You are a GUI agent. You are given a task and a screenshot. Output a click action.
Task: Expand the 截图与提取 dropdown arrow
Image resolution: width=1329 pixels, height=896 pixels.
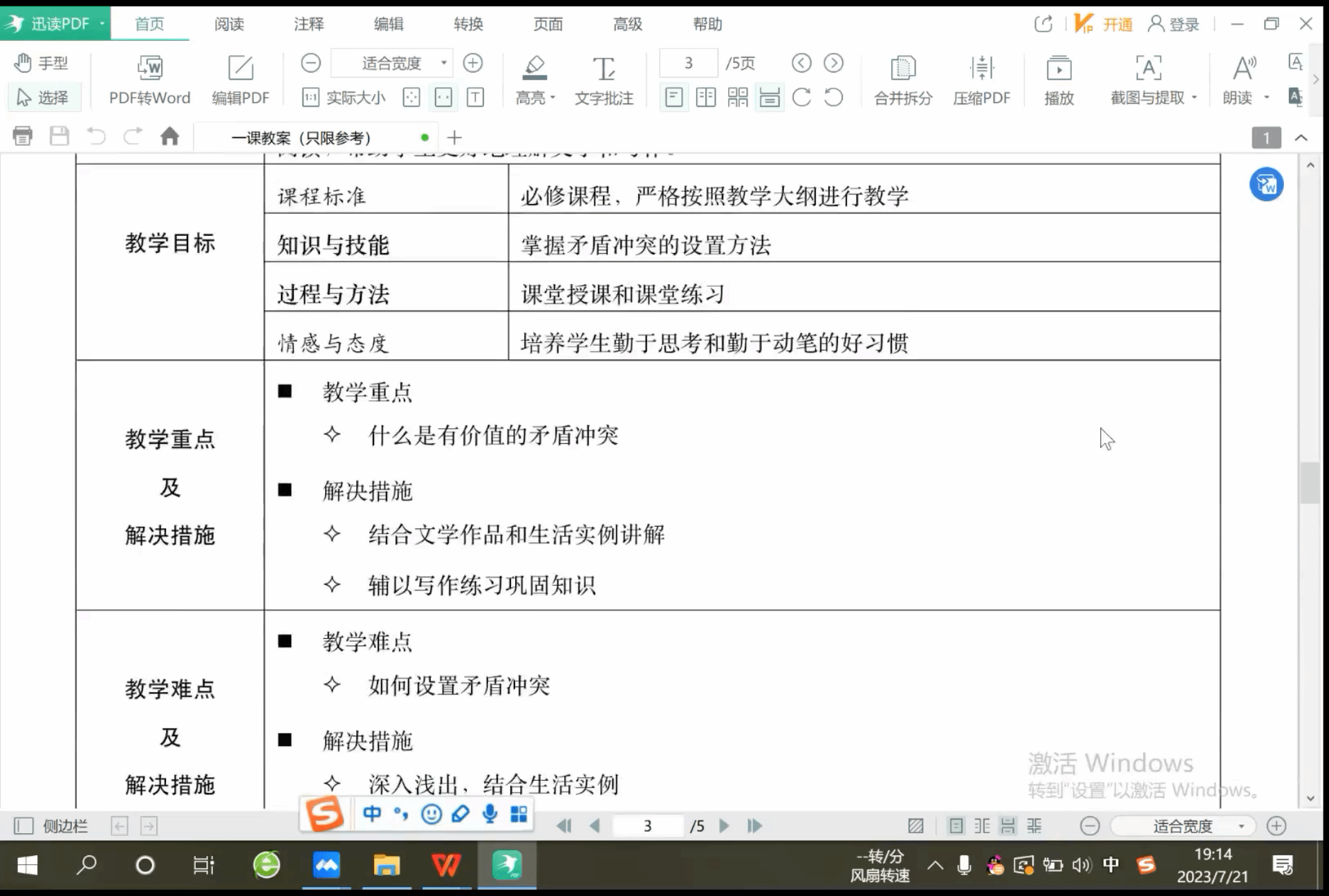click(1194, 97)
